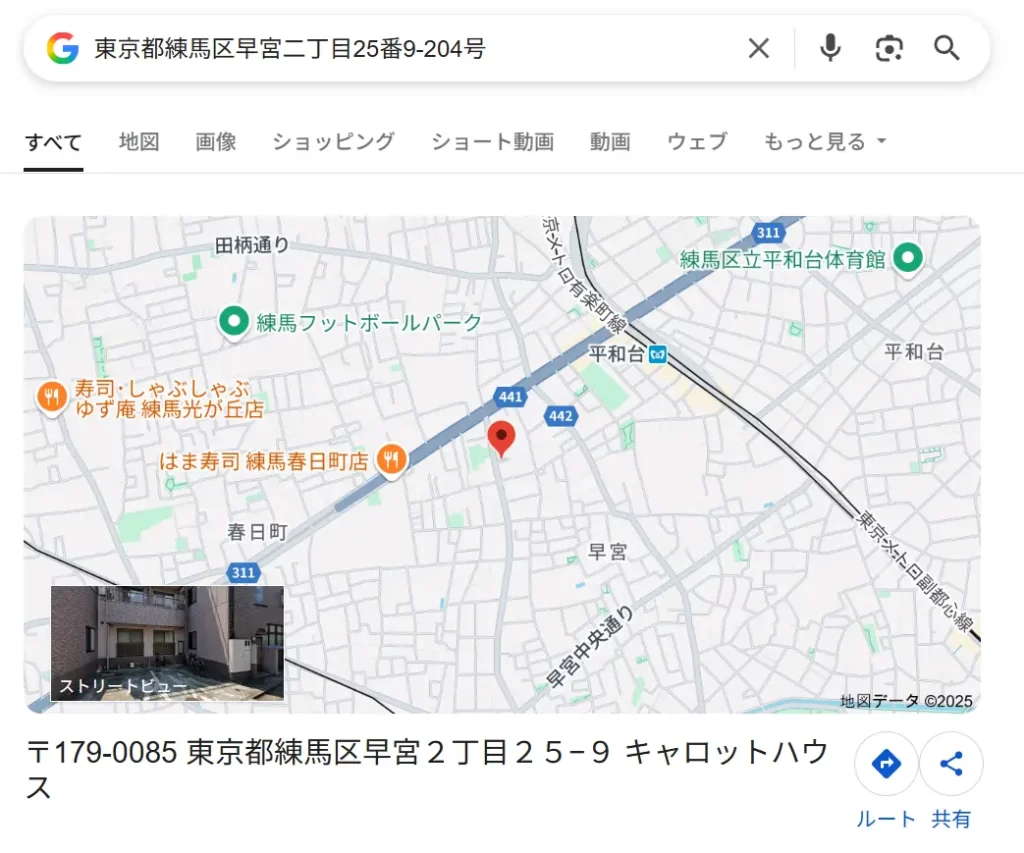Screen dimensions: 1024x853
Task: Switch to the 画像 tab
Action: point(216,141)
